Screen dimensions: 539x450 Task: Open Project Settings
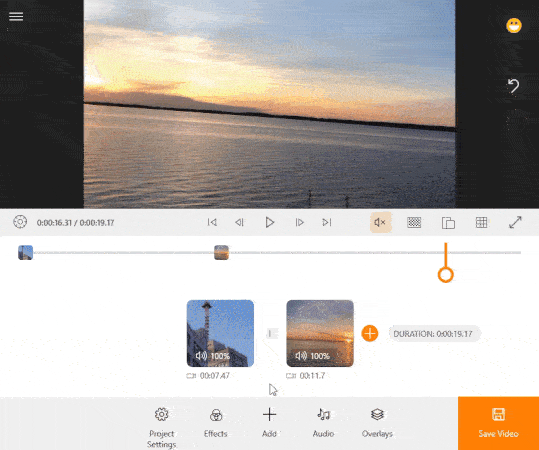(x=161, y=428)
